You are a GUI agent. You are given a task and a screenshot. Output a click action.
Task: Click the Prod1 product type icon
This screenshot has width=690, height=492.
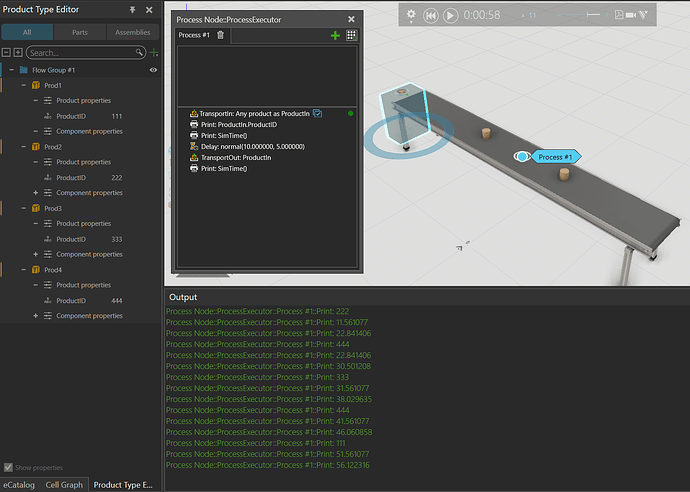pyautogui.click(x=36, y=85)
